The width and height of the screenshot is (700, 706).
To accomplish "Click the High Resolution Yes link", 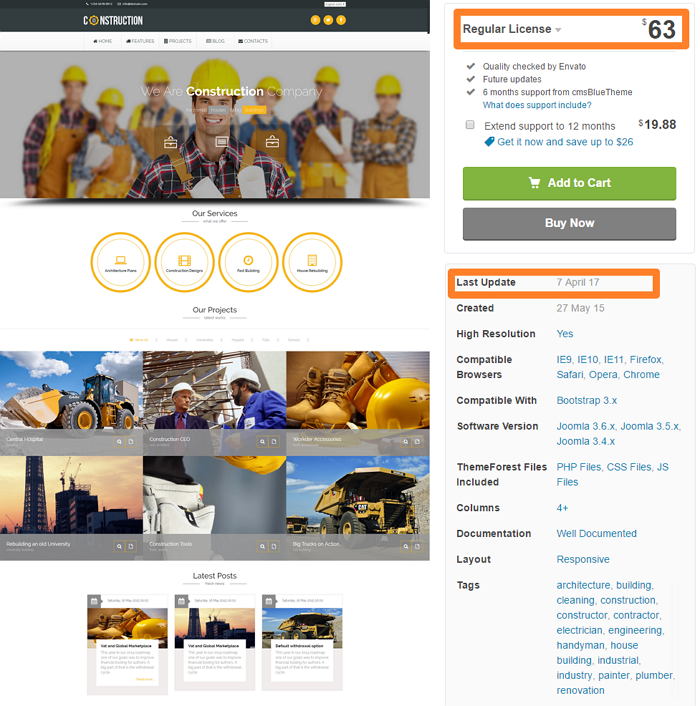I will click(565, 334).
